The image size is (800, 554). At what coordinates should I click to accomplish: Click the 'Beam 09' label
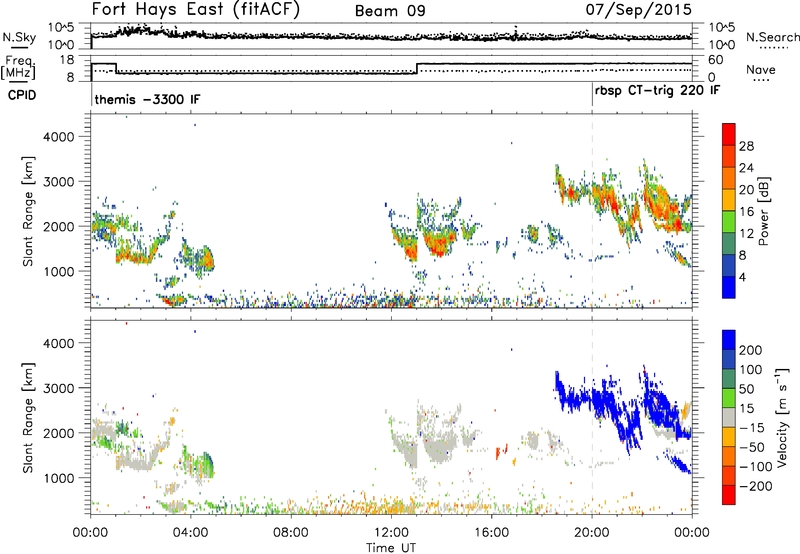click(390, 11)
